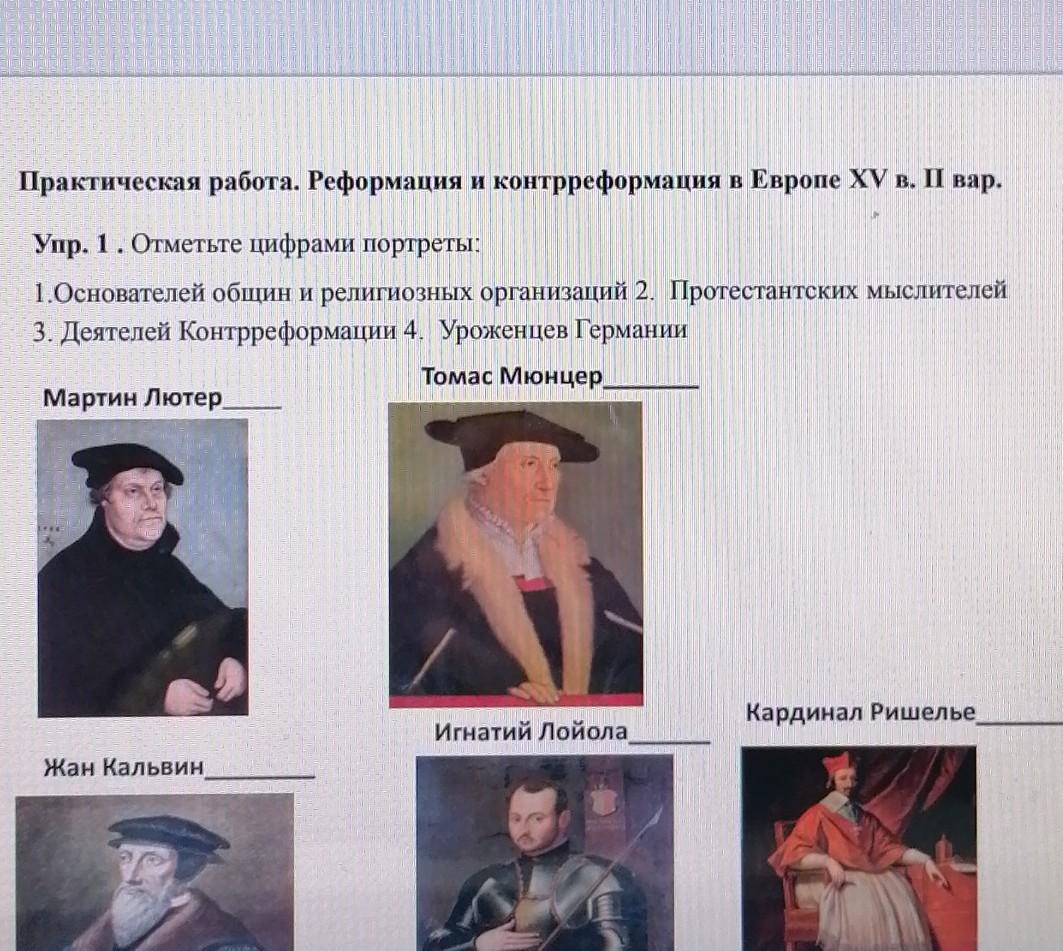Click the caption Игнатий Лойола
The height and width of the screenshot is (951, 1063).
(531, 732)
